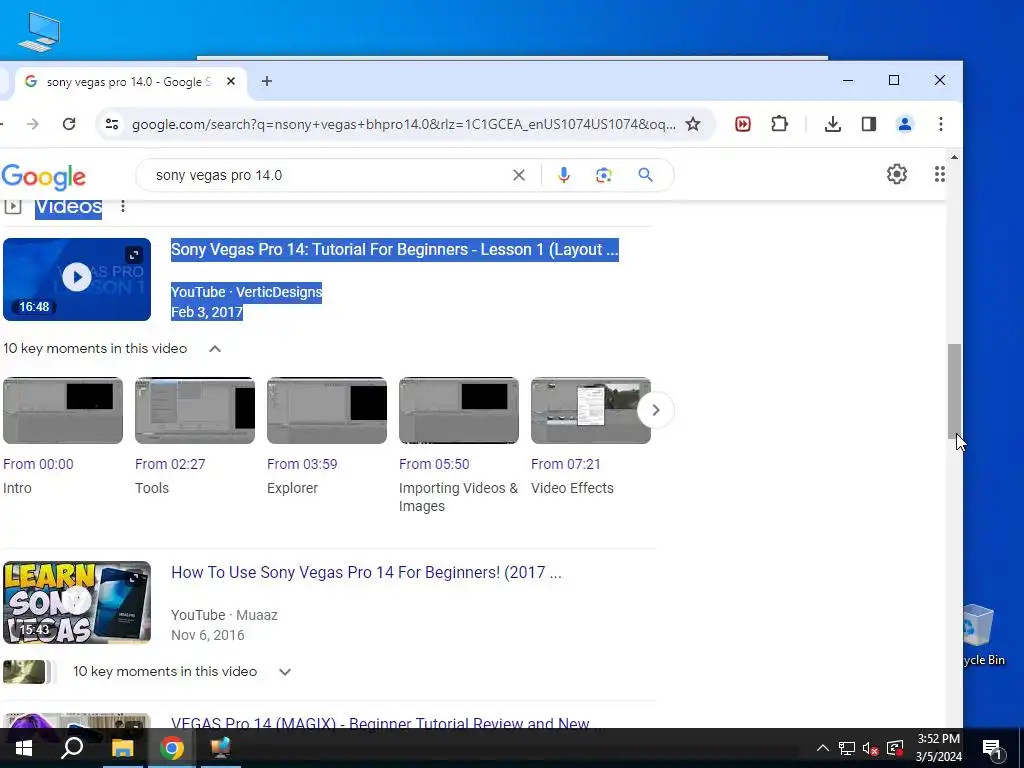Image resolution: width=1024 pixels, height=768 pixels.
Task: Click the Feb 3, 2017 date text
Action: pos(207,312)
